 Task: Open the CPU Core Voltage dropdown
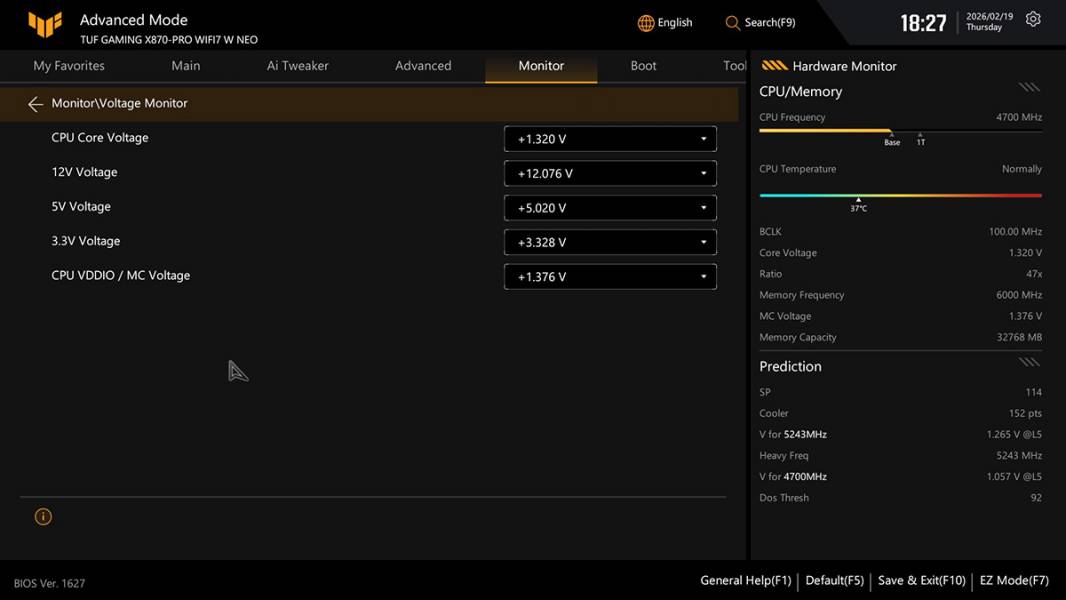pos(610,139)
